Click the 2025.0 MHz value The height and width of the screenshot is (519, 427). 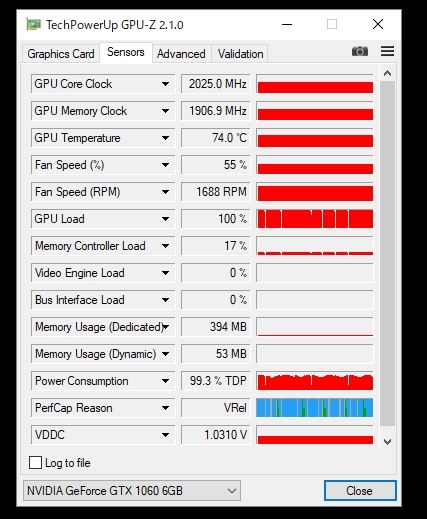pos(216,84)
